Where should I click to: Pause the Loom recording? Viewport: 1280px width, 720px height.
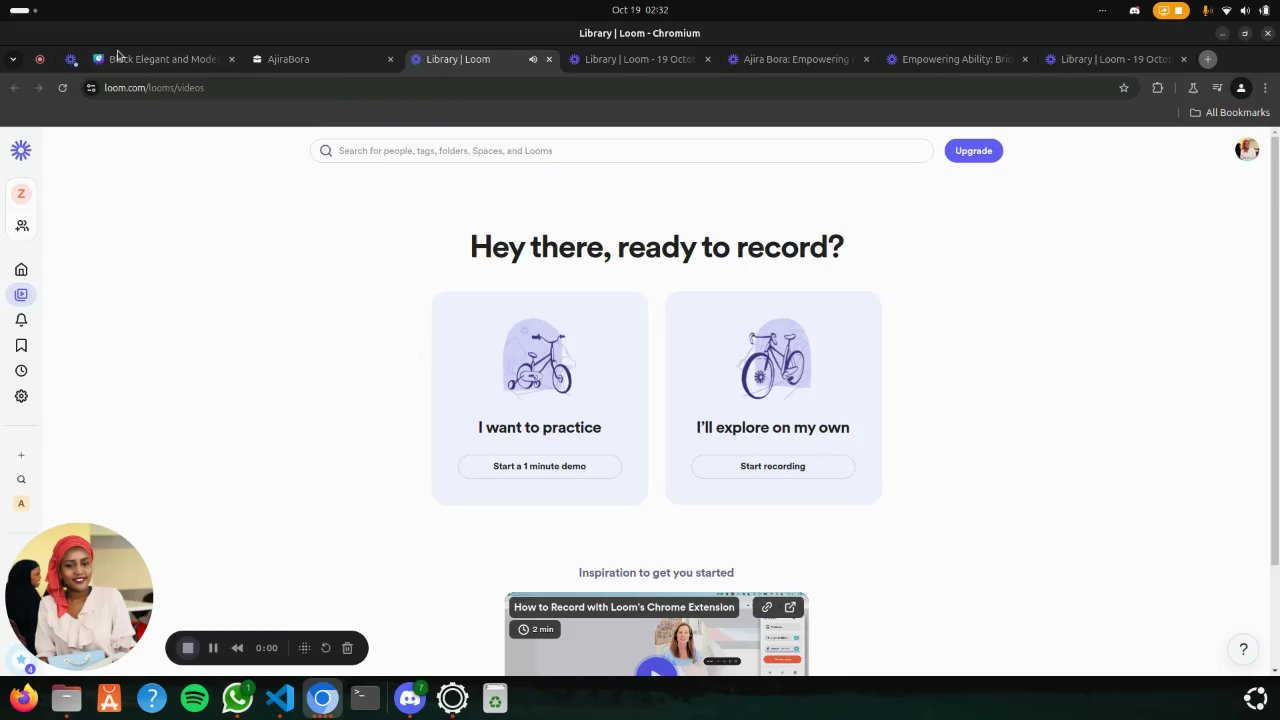click(213, 648)
